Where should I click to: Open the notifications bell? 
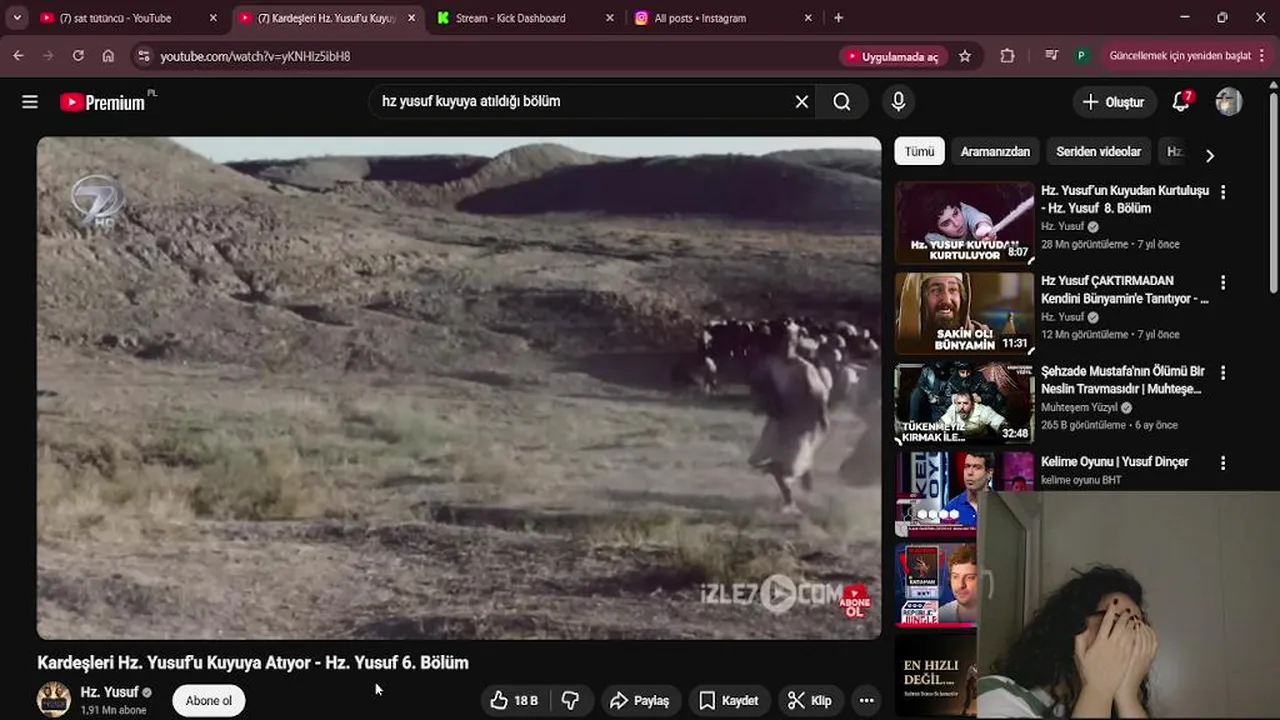click(1181, 101)
